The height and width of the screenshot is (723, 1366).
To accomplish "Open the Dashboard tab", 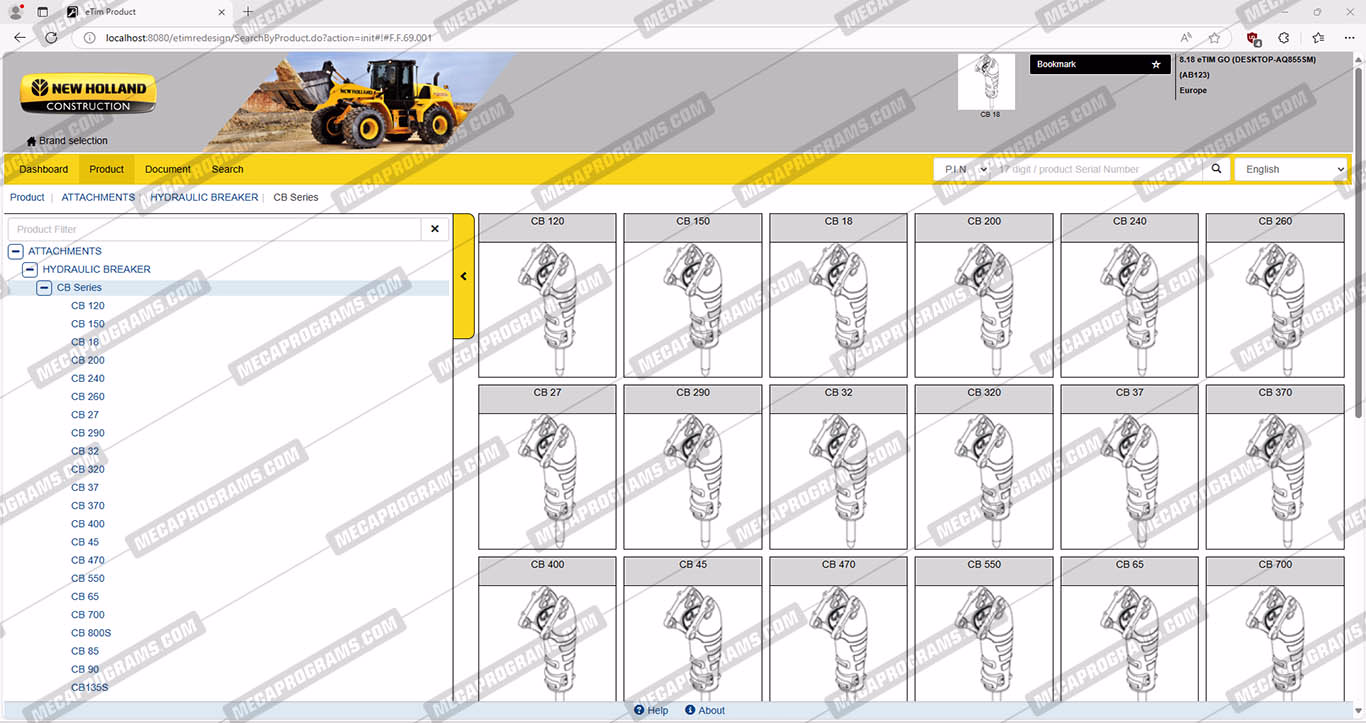I will pos(44,169).
